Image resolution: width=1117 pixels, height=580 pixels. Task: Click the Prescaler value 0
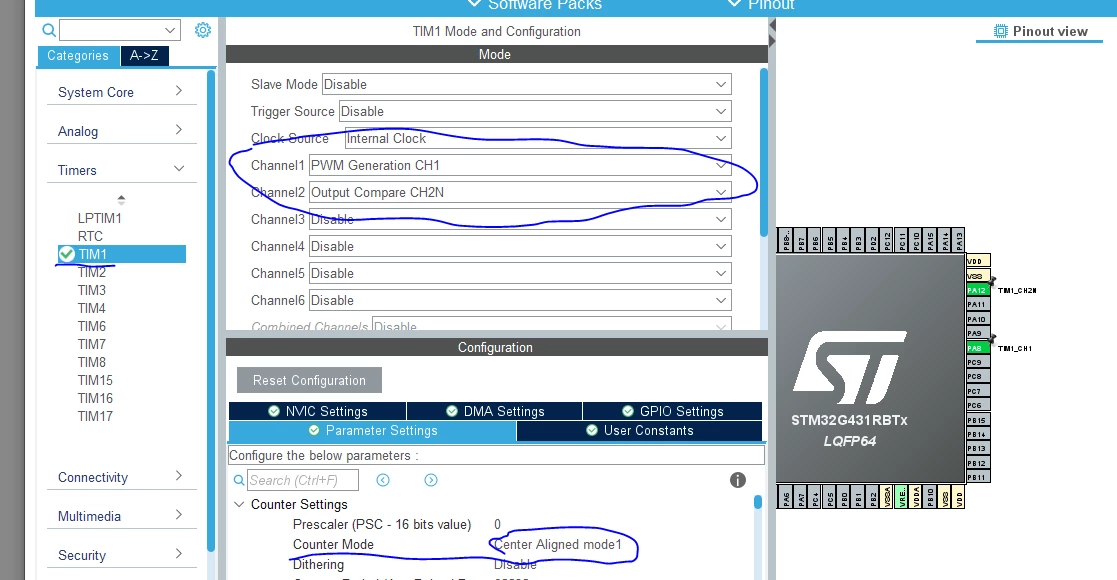(497, 524)
